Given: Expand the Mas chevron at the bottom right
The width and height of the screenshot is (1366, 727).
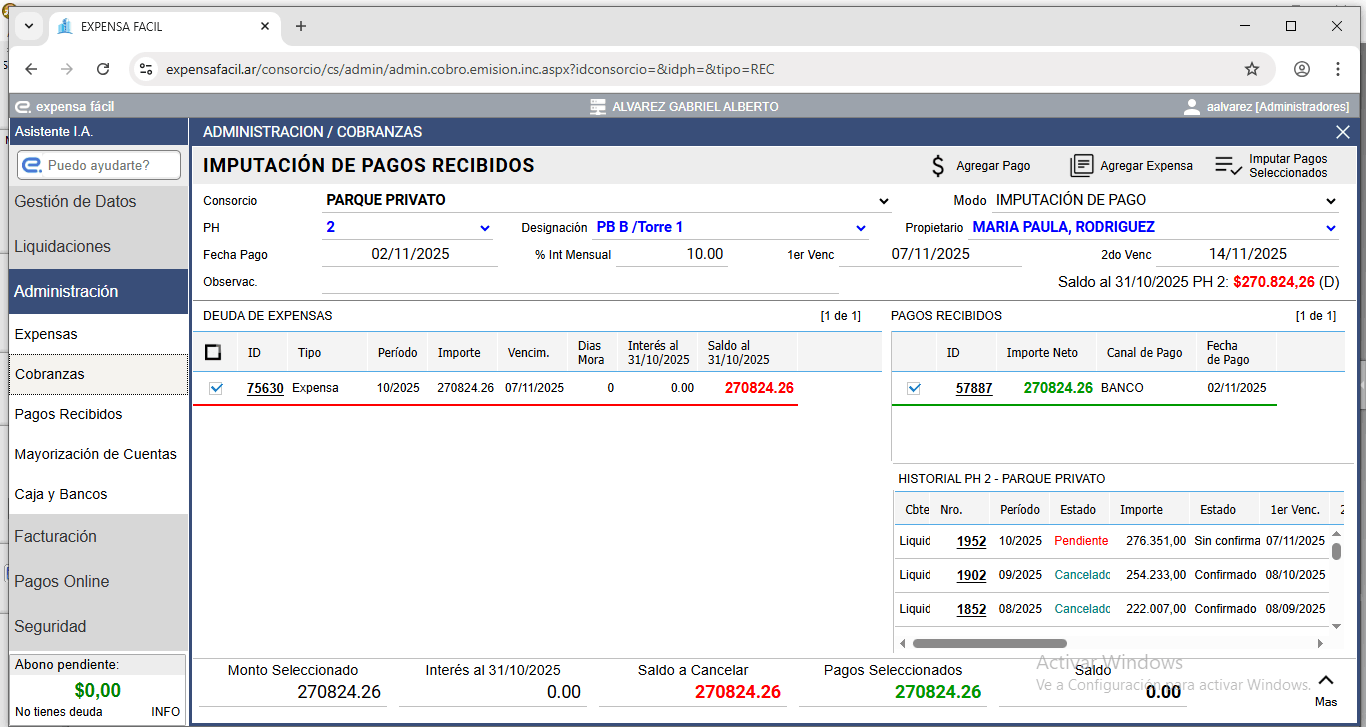Looking at the screenshot, I should (1326, 680).
